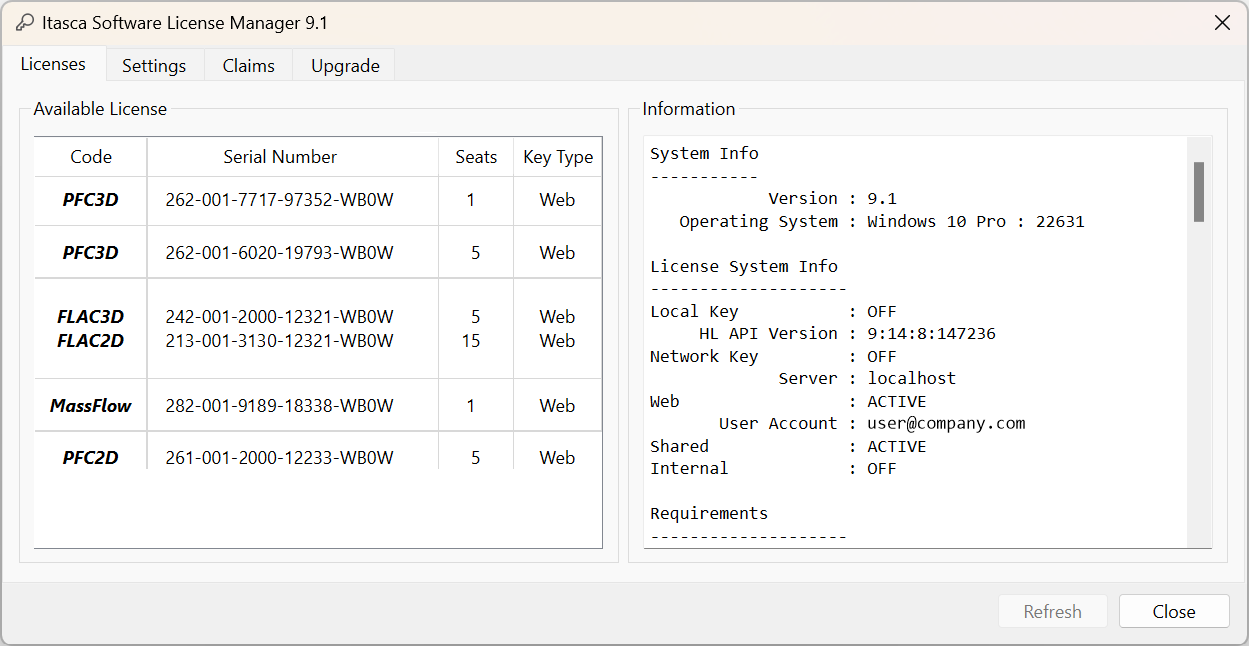Select serial number 242-001-2000-12321-WB0W
This screenshot has height=646, width=1249.
click(280, 317)
